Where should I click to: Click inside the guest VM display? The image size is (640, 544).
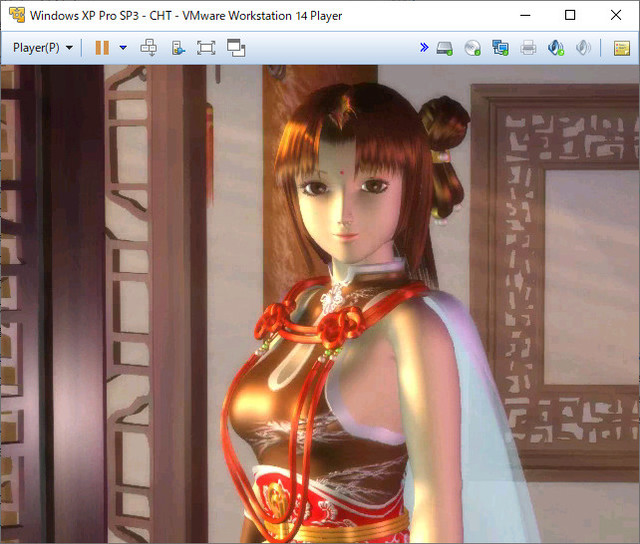tap(320, 304)
